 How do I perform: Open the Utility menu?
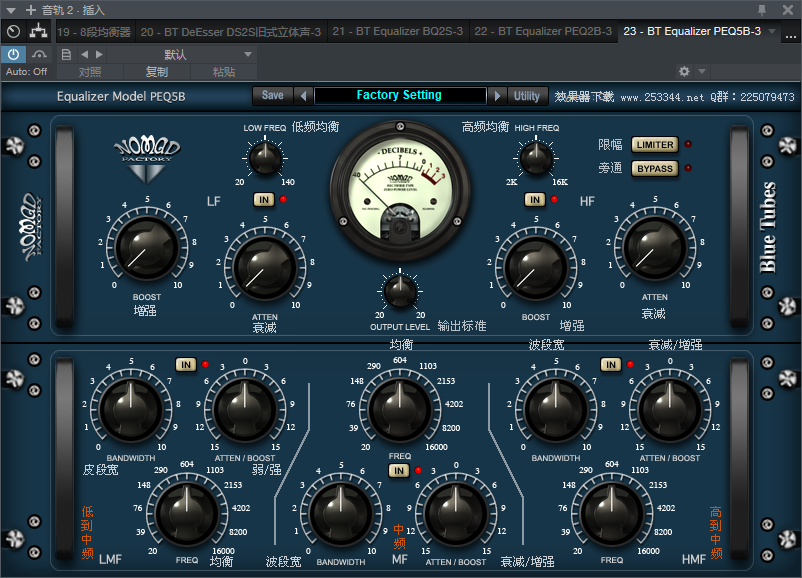coord(527,96)
